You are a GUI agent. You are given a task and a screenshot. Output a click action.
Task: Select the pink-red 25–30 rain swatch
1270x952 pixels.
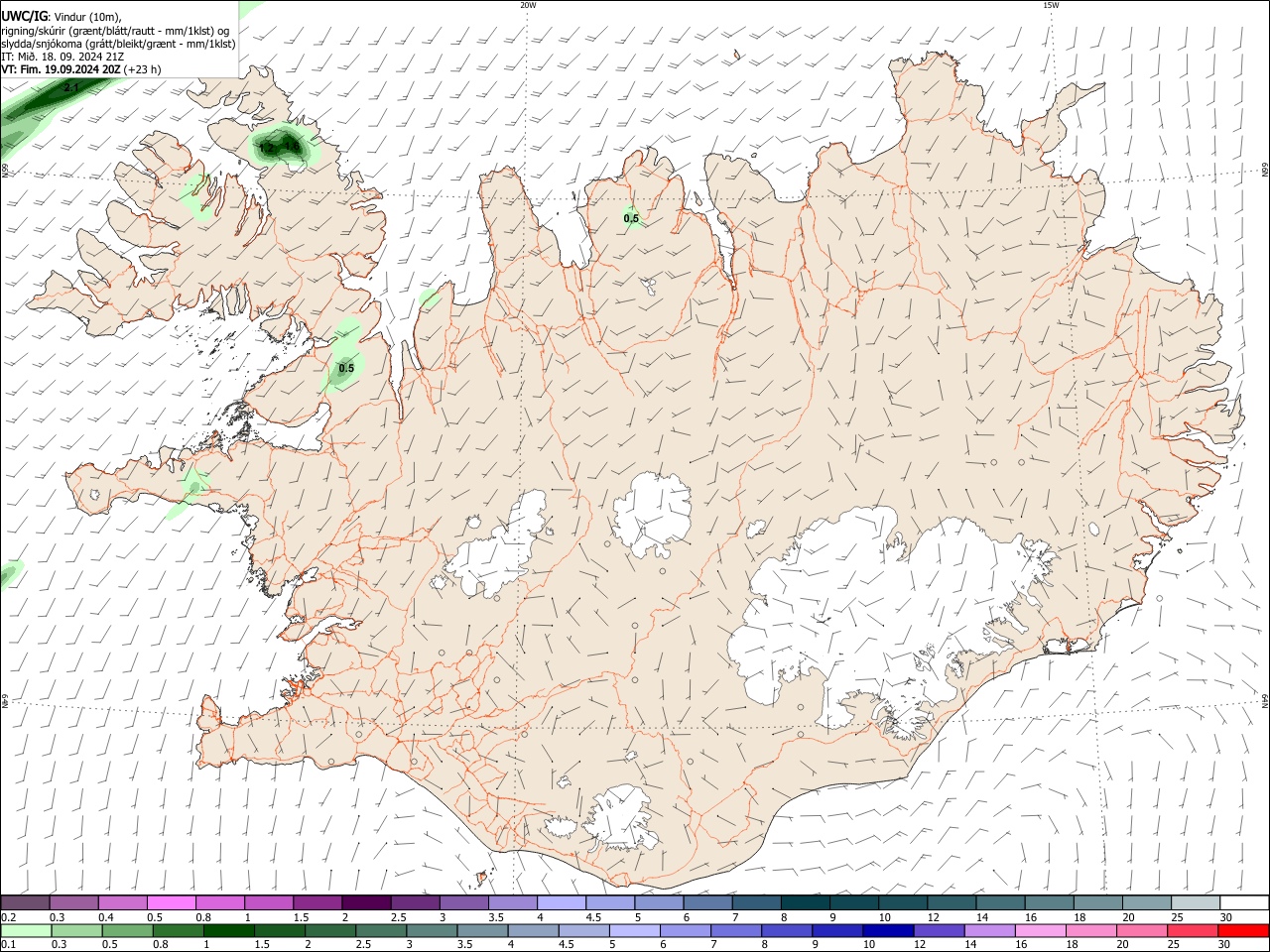pyautogui.click(x=1193, y=930)
